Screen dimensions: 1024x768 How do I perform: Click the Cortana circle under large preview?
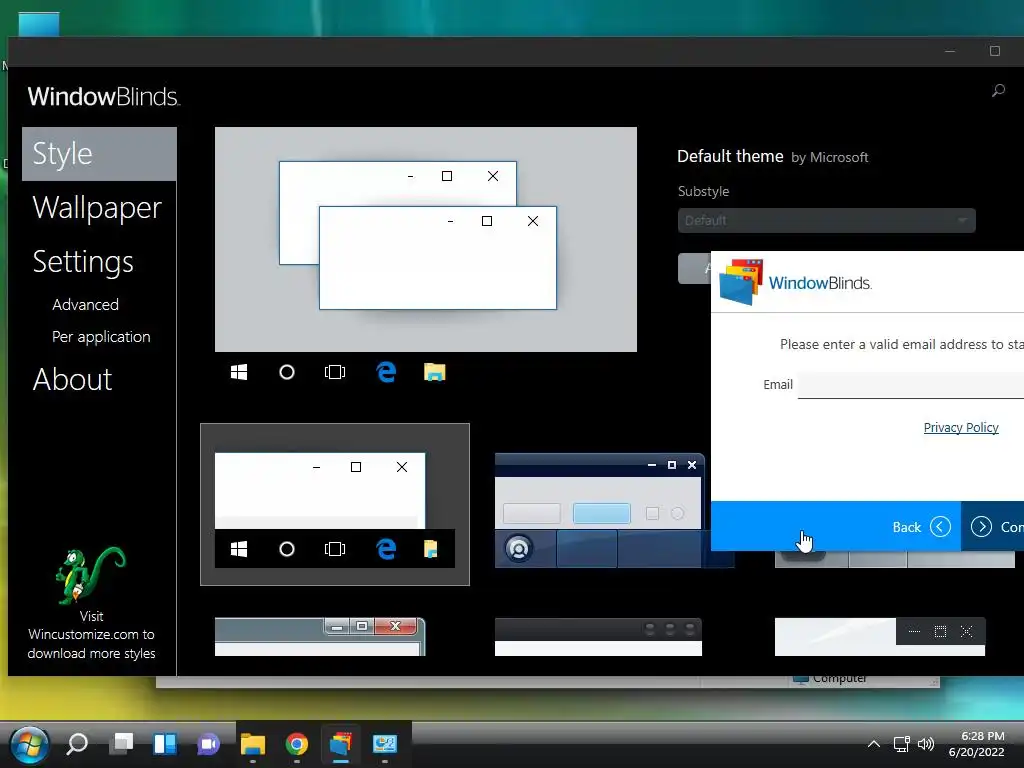pos(287,372)
